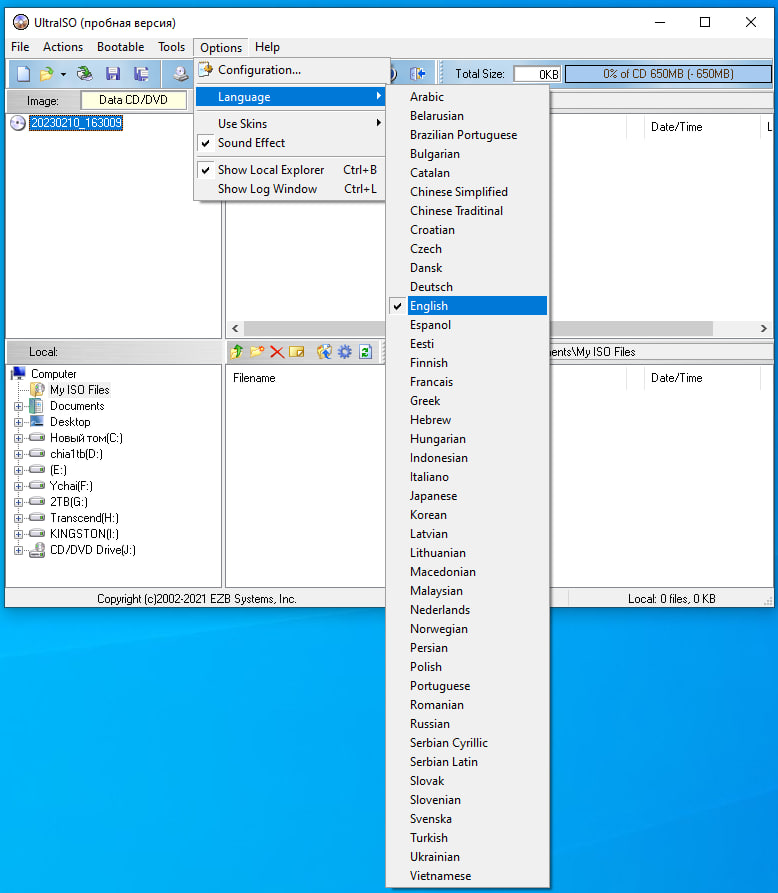Click the Date/Time header in the local pane
The width and height of the screenshot is (778, 893).
point(677,378)
